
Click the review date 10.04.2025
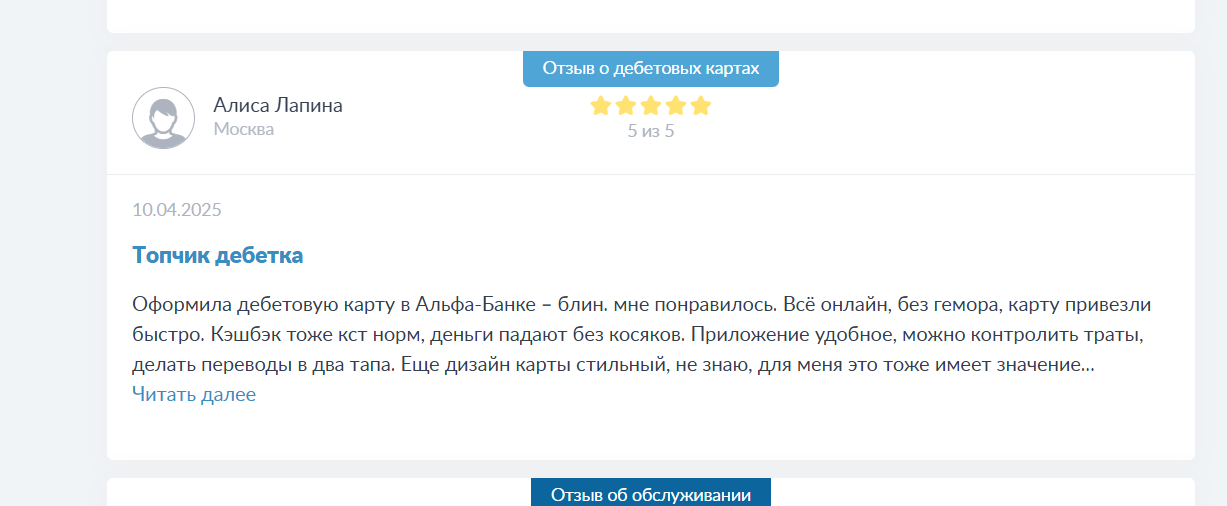coord(176,210)
